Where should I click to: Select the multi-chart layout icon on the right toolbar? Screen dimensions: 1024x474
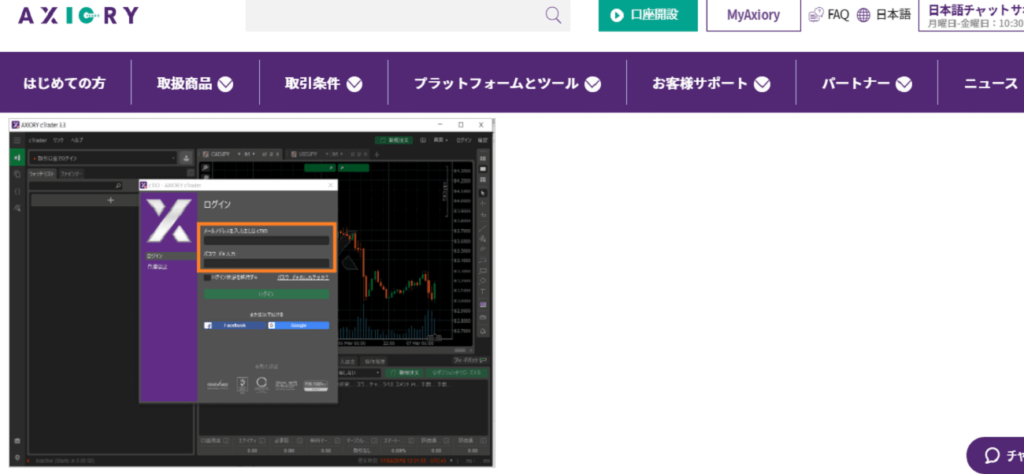[x=483, y=158]
